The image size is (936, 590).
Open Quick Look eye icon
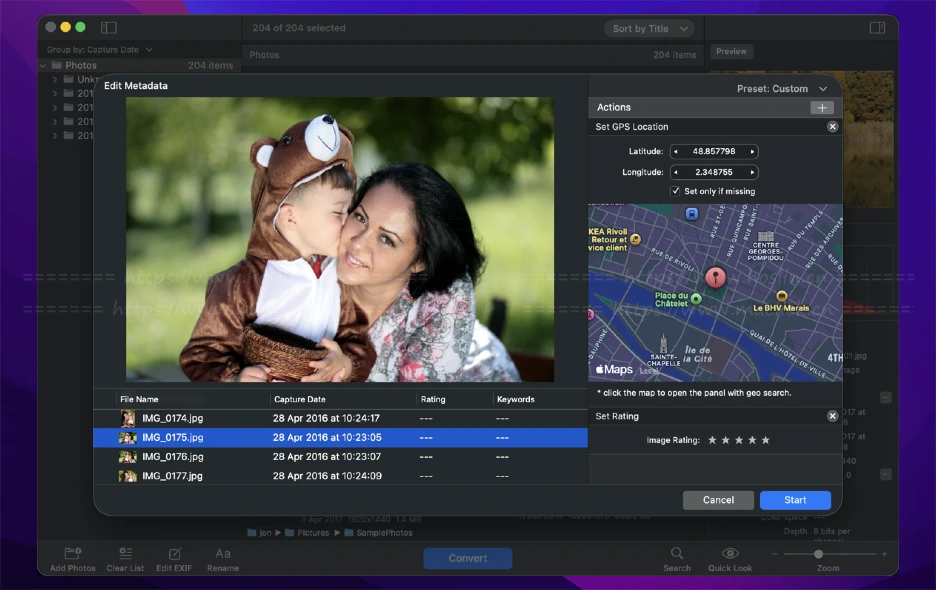coord(730,554)
